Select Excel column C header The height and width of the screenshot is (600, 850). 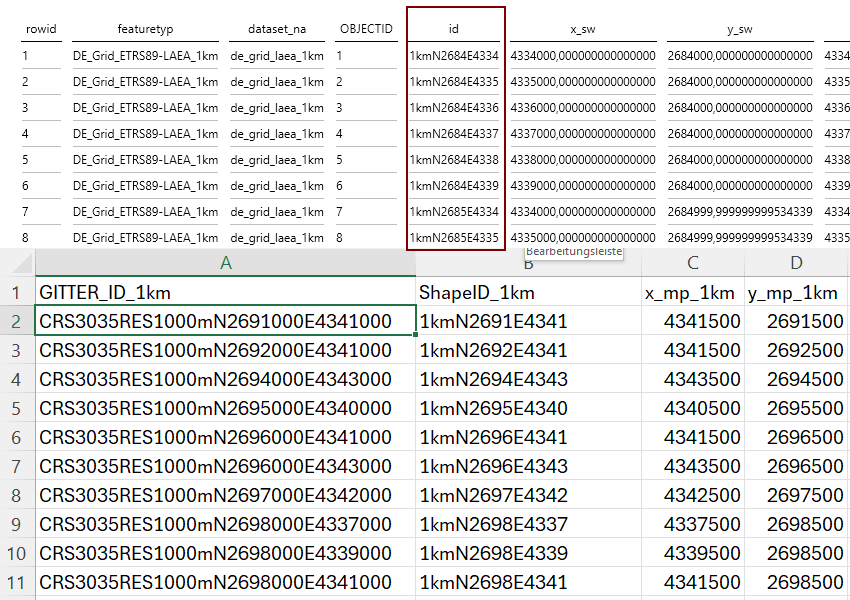coord(693,263)
